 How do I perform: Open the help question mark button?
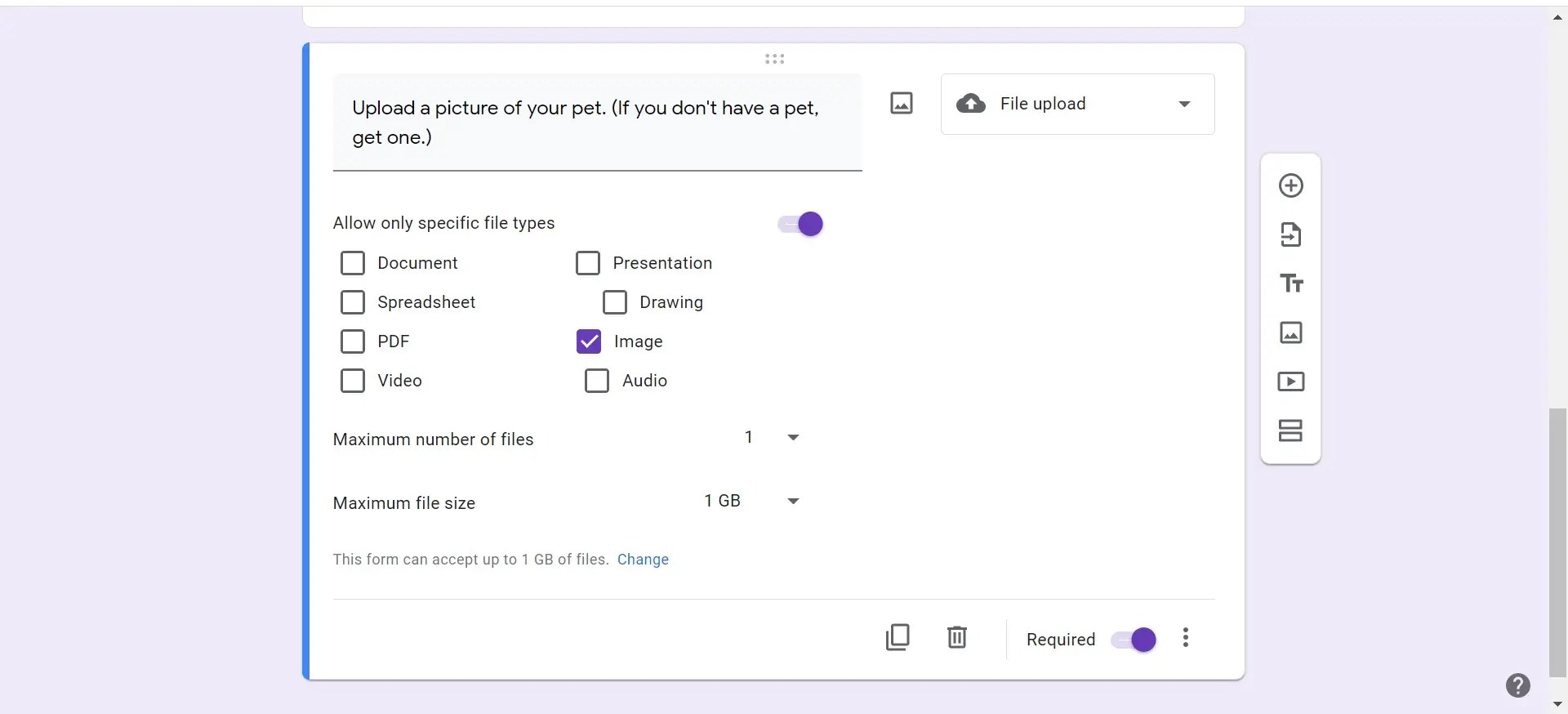coord(1517,685)
